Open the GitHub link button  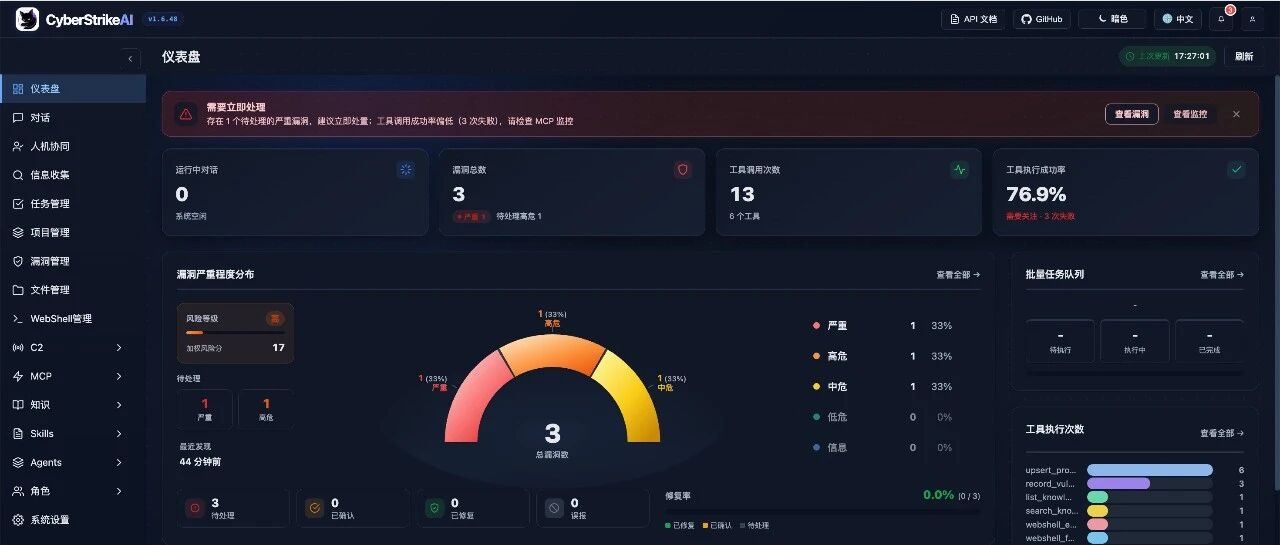1042,19
